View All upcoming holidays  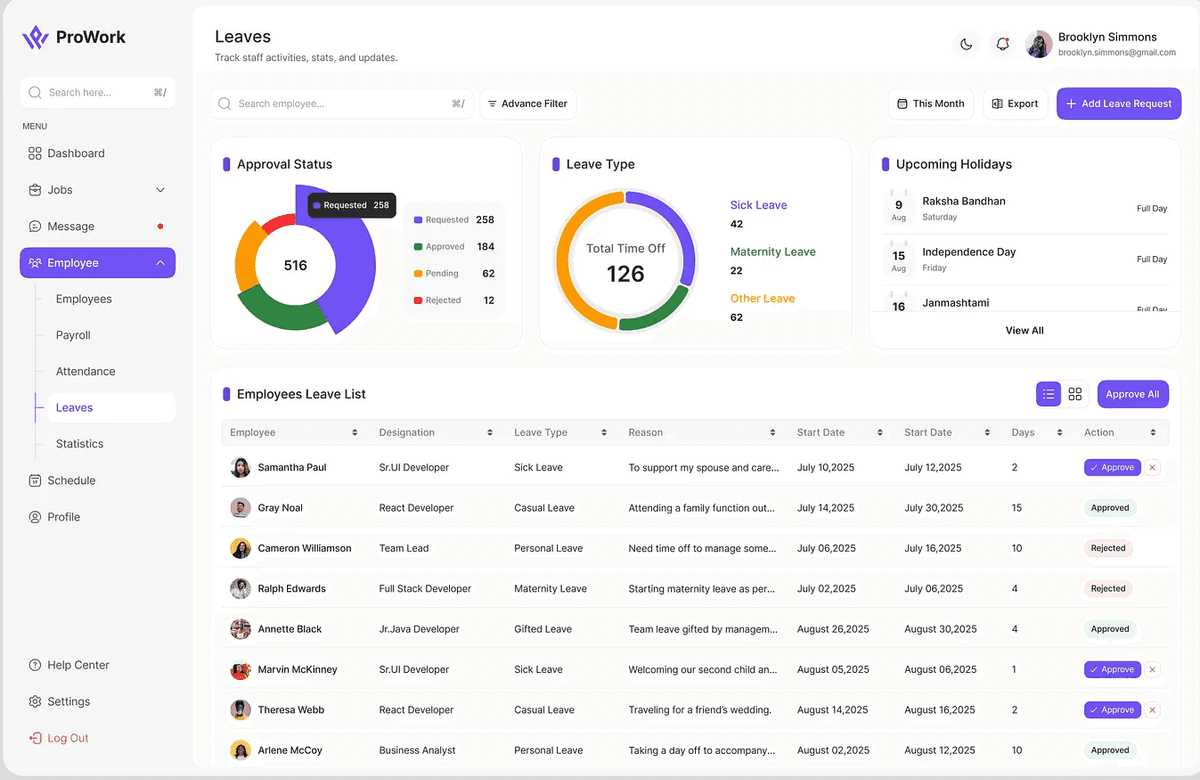[1024, 329]
